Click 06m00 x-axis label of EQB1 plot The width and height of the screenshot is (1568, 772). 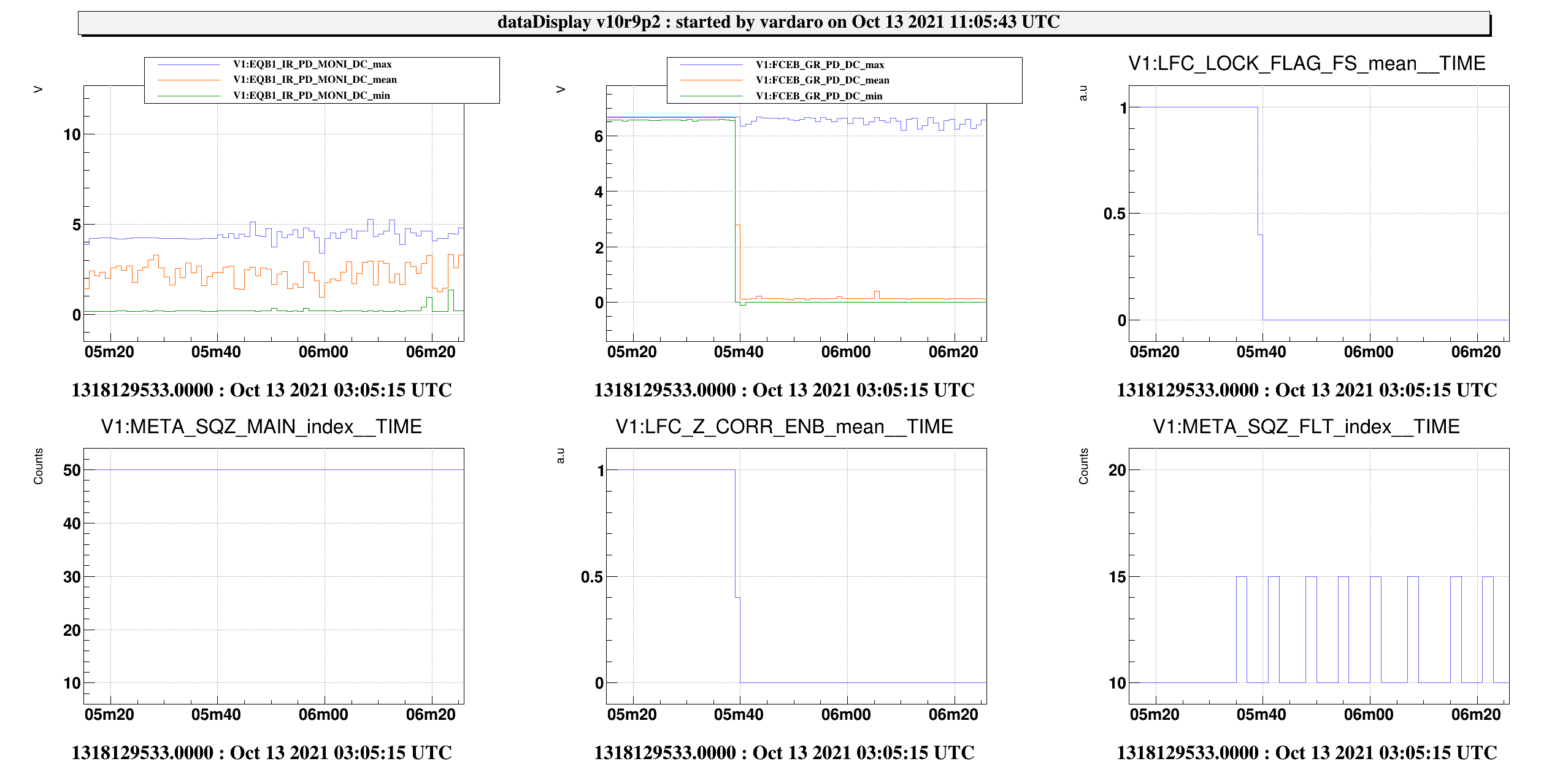click(323, 352)
